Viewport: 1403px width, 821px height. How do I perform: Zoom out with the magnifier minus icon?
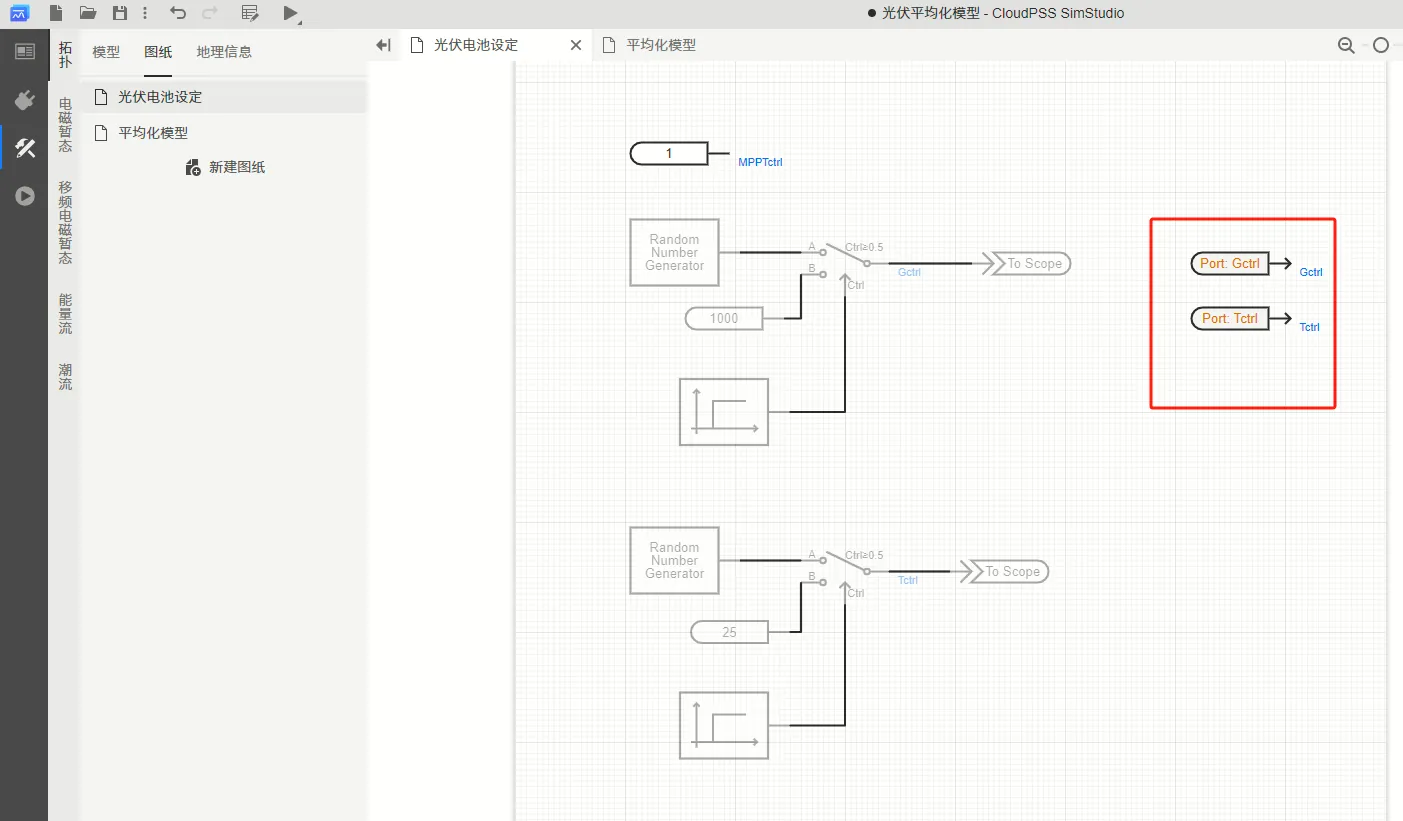coord(1347,45)
